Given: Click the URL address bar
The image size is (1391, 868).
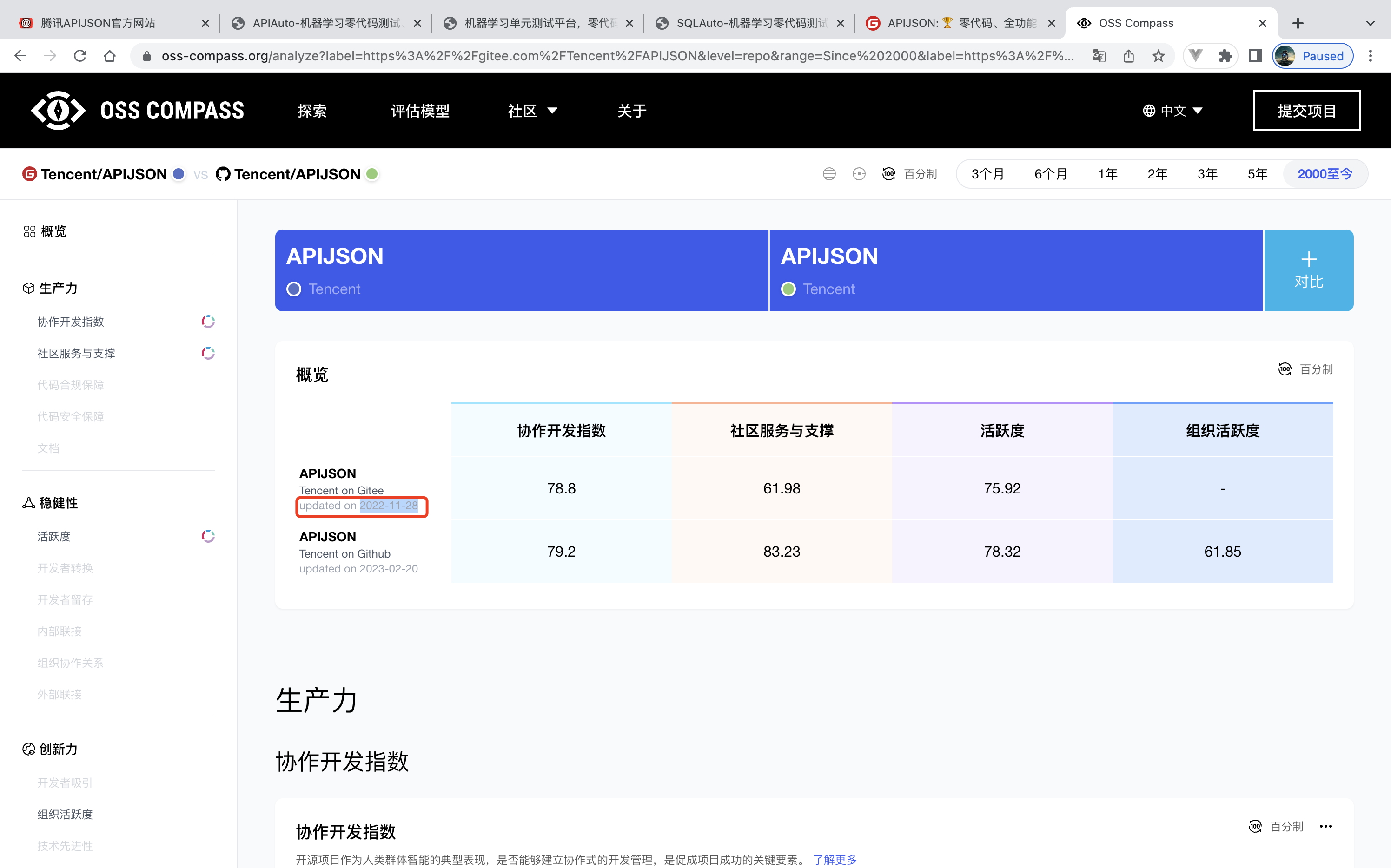Looking at the screenshot, I should 617,56.
